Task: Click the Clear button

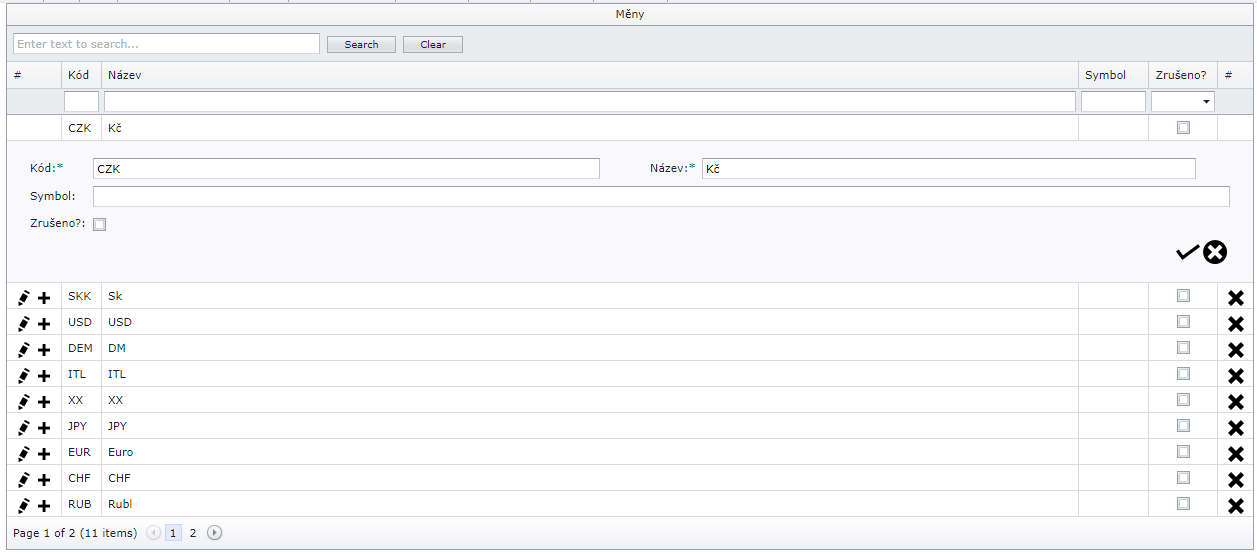Action: [433, 45]
